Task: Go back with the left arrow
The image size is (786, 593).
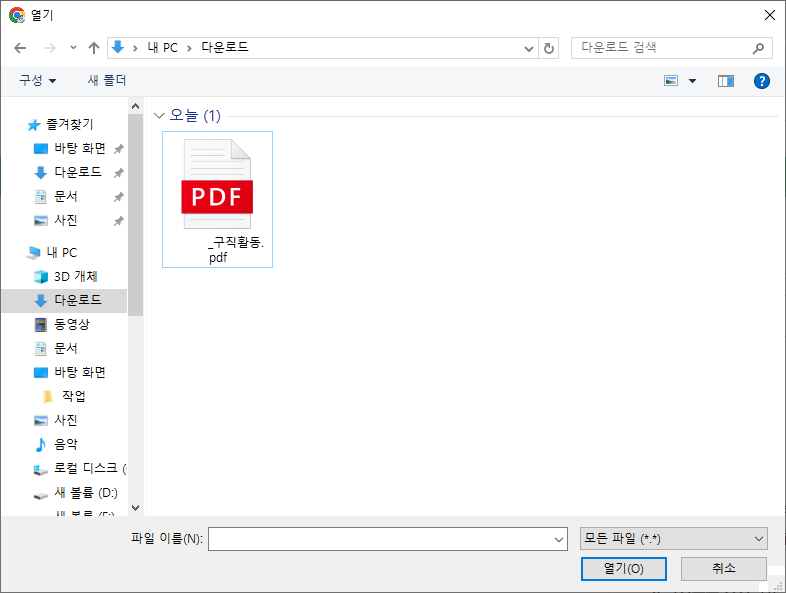Action: [x=20, y=48]
